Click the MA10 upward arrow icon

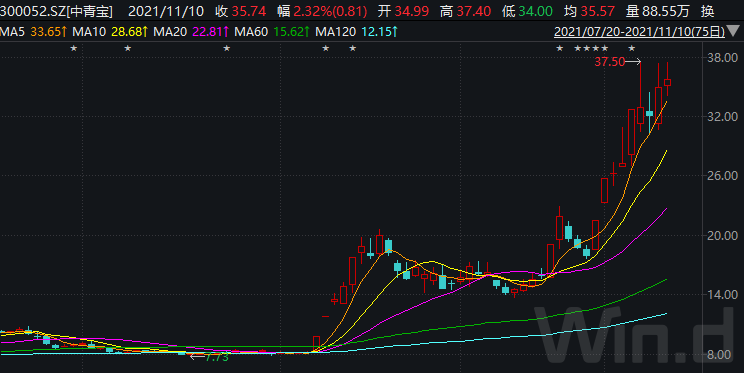tap(145, 32)
